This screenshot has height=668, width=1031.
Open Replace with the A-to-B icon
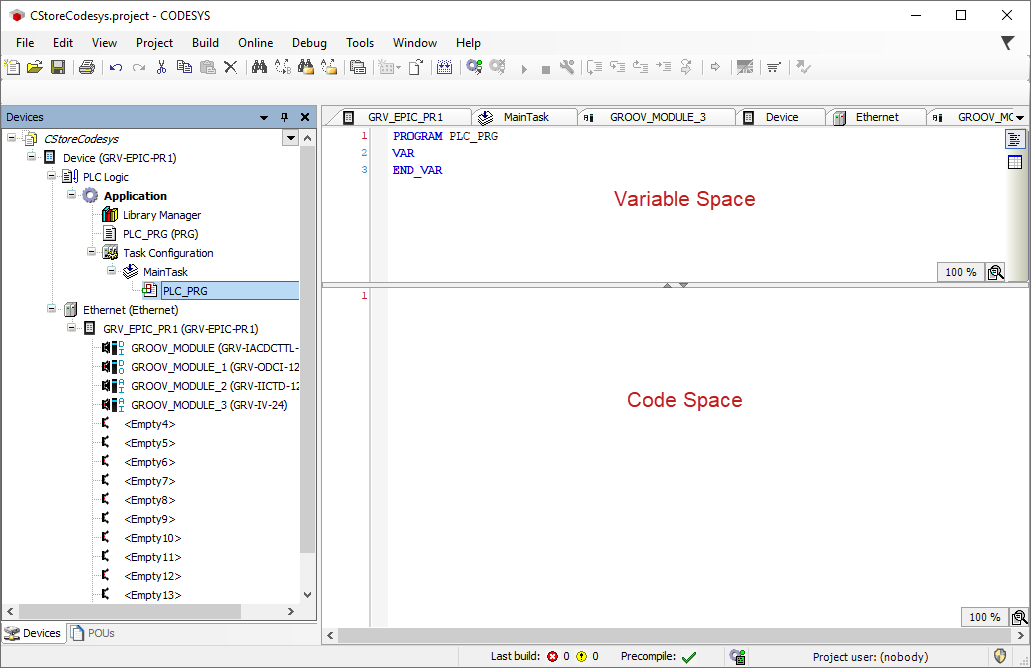[282, 67]
